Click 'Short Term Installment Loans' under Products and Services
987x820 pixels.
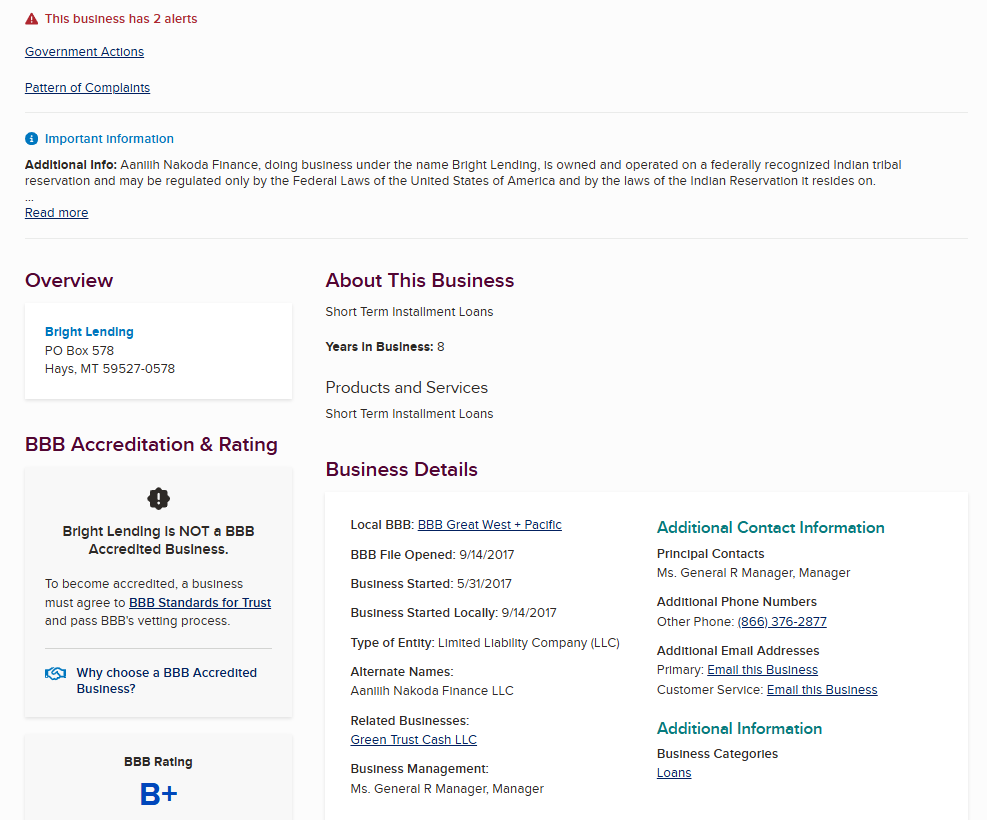click(409, 413)
